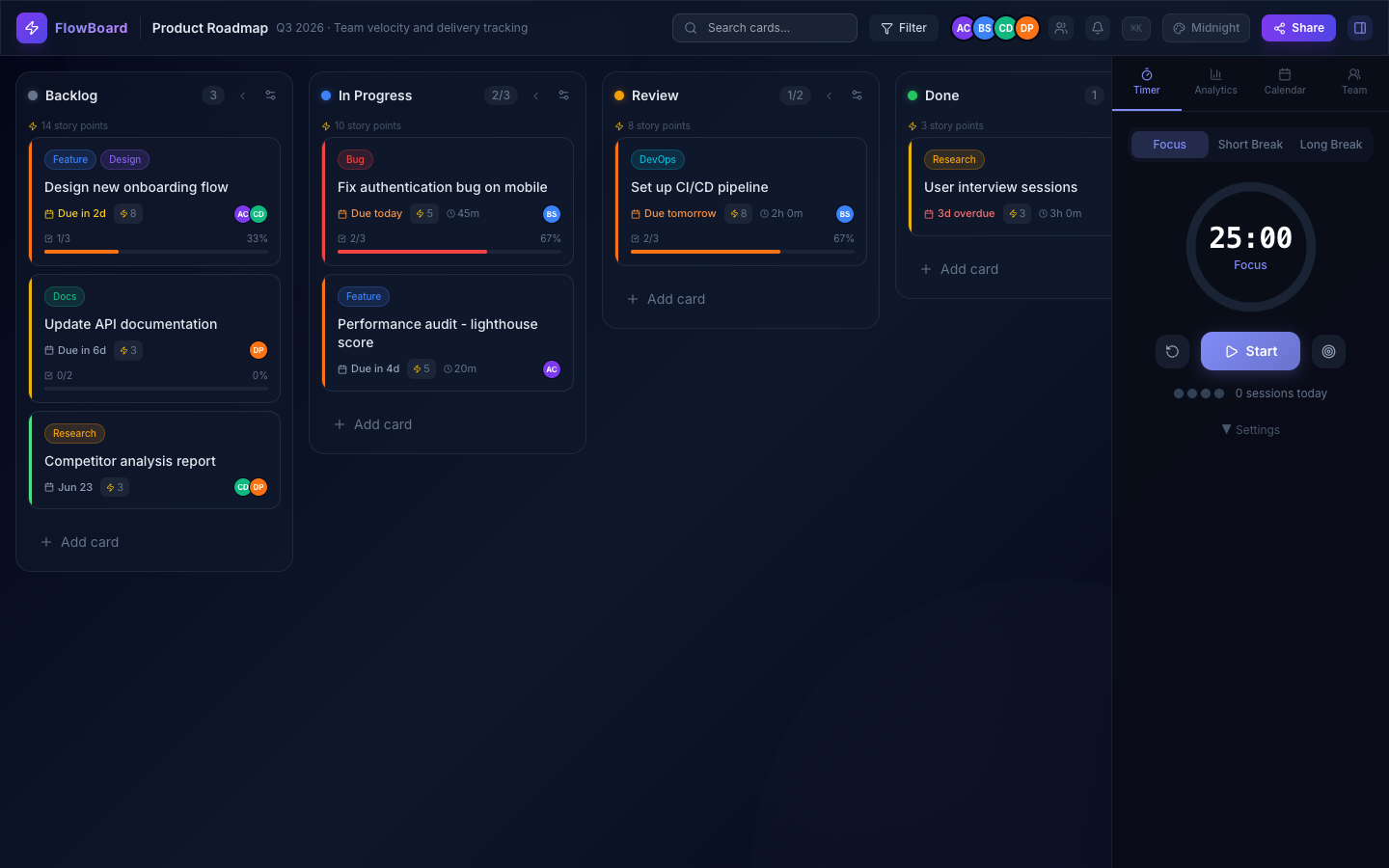
Task: Switch to the Timer tab
Action: 1147,82
